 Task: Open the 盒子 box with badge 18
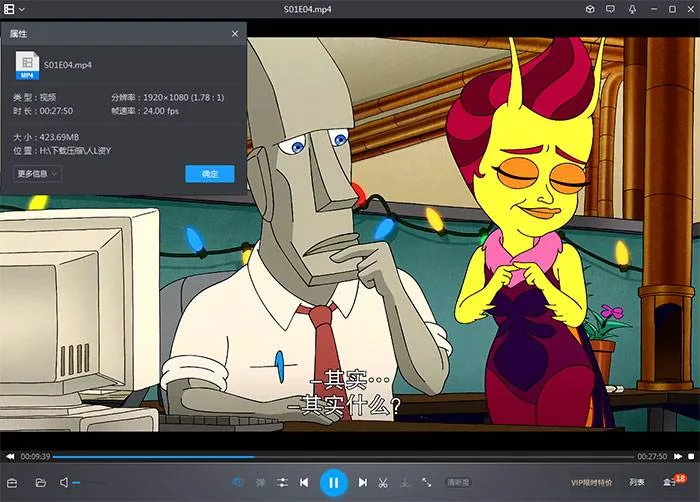tap(673, 481)
